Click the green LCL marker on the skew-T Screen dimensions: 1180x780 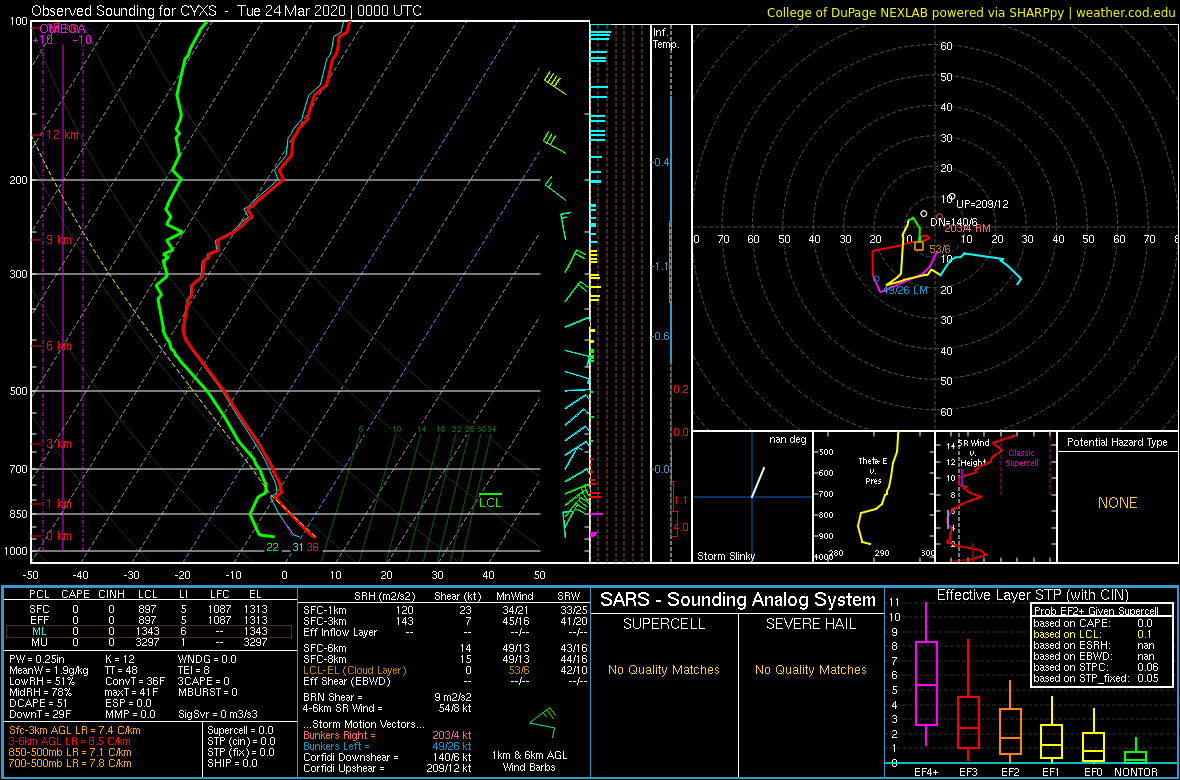(489, 501)
